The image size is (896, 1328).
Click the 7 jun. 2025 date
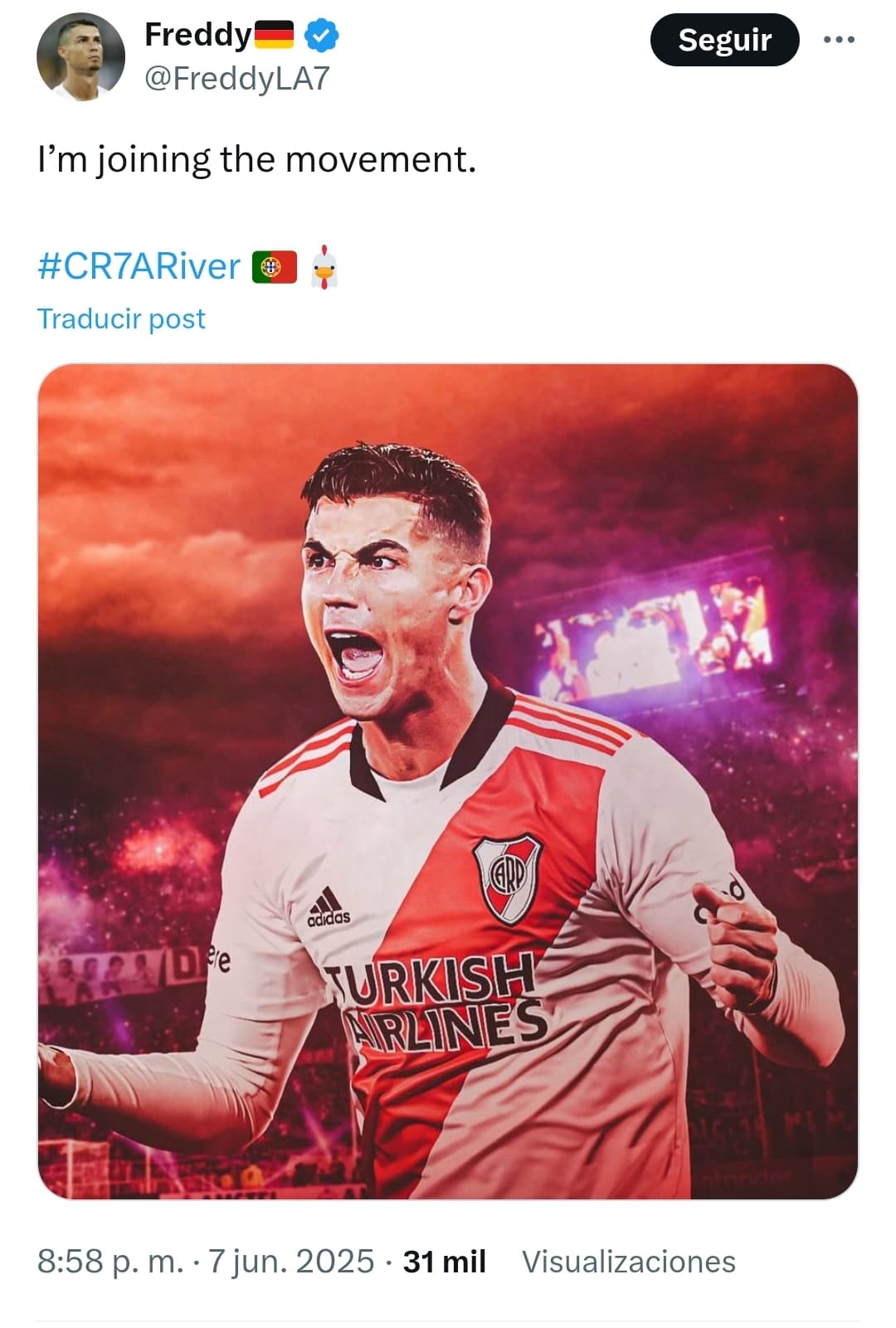[291, 1262]
